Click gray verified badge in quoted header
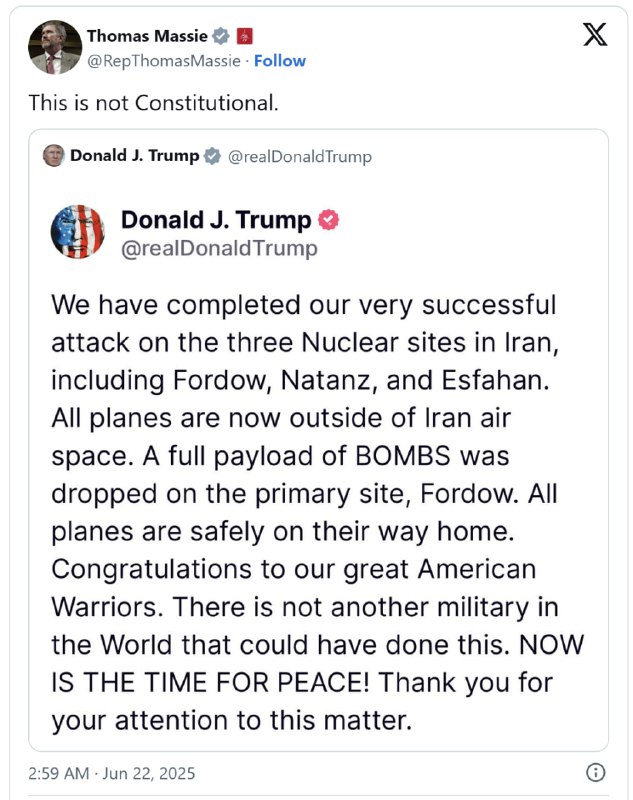 (x=212, y=156)
